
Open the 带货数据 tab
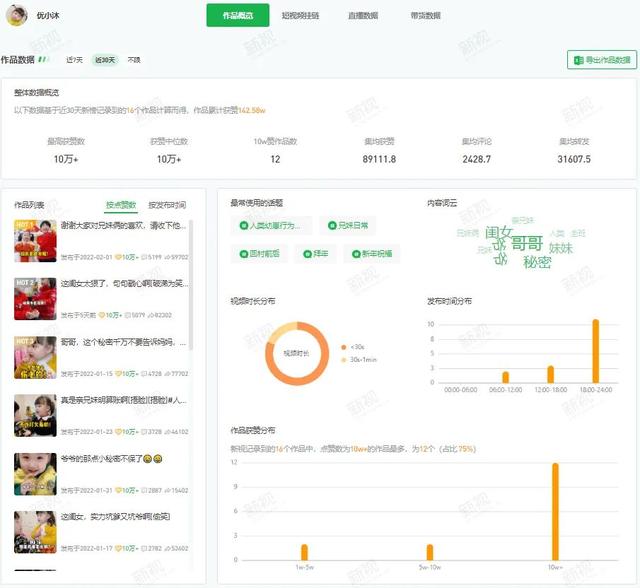pyautogui.click(x=425, y=15)
